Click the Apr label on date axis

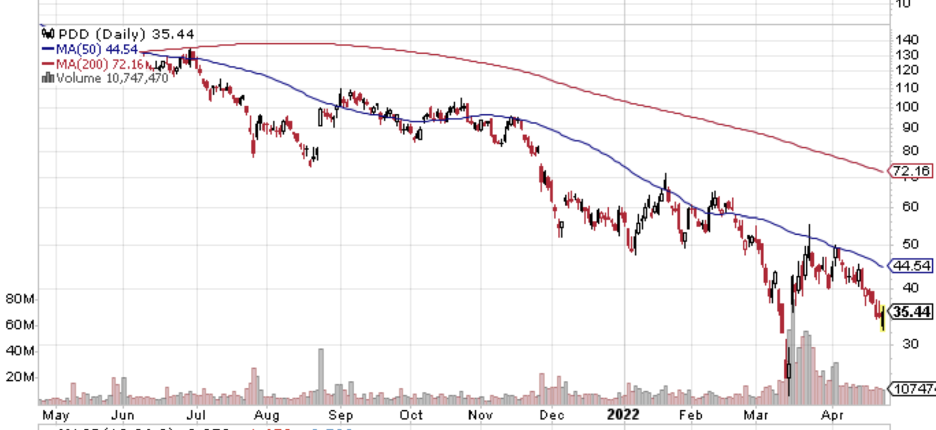click(x=832, y=414)
